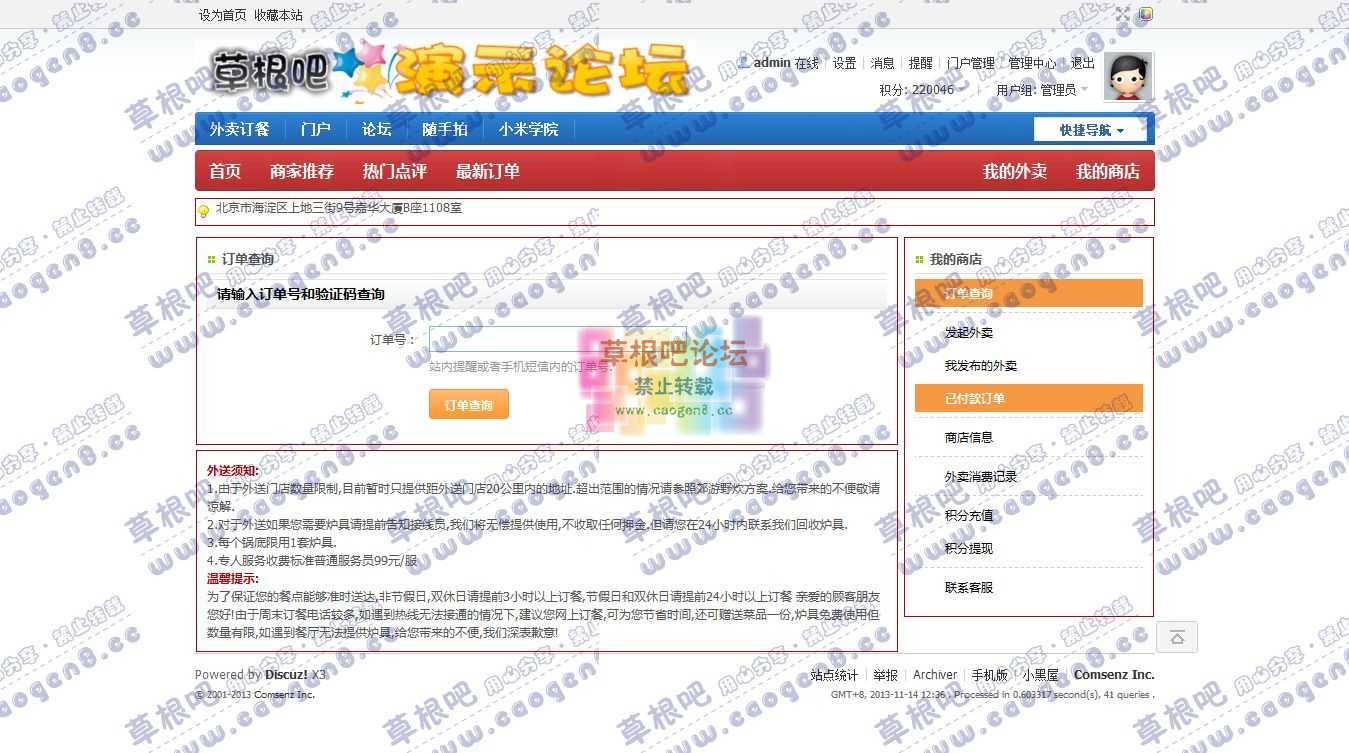Expand the 用户组 管理员 dropdown arrow
This screenshot has height=753, width=1349.
click(x=1085, y=89)
